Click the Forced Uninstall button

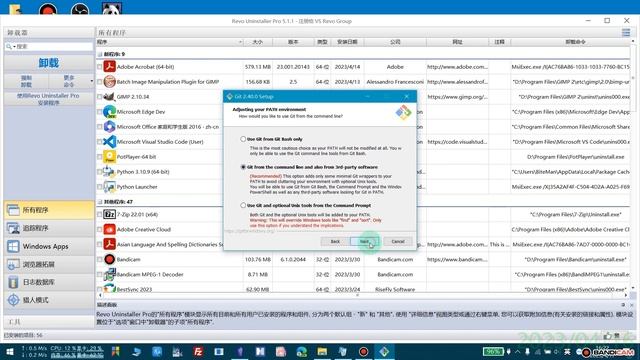tap(26, 81)
